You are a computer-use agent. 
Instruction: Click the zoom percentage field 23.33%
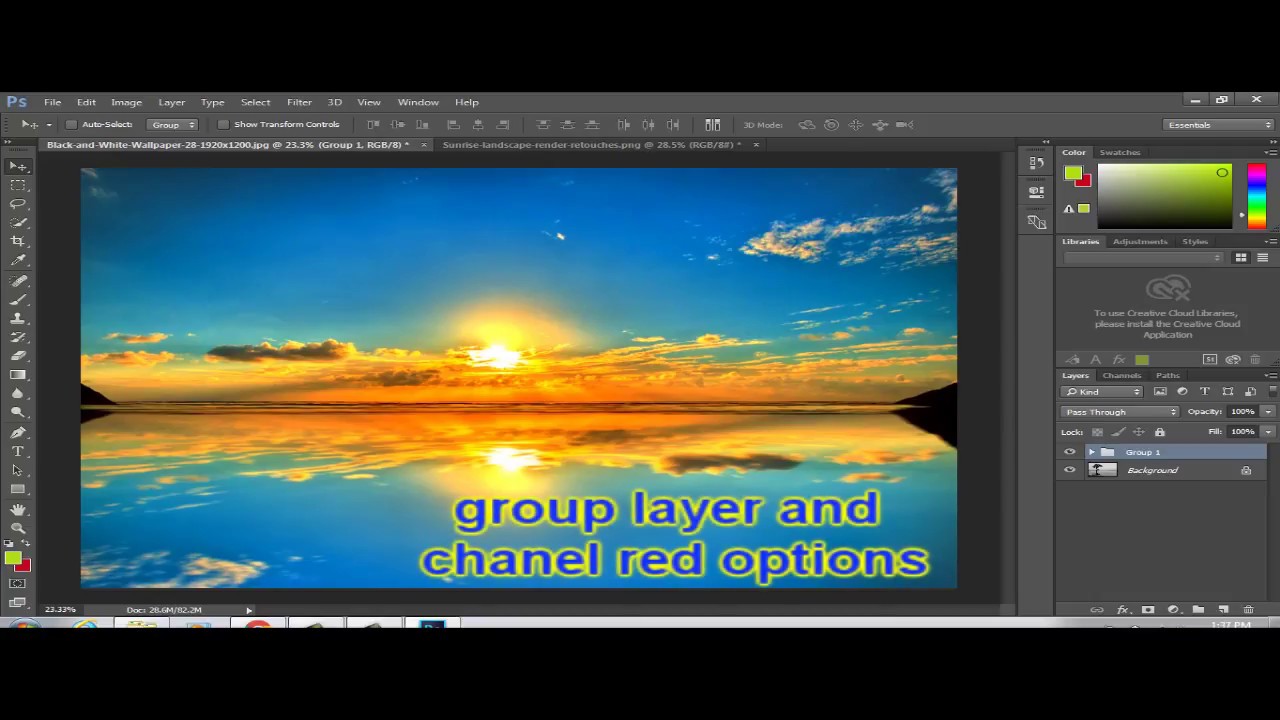(60, 610)
